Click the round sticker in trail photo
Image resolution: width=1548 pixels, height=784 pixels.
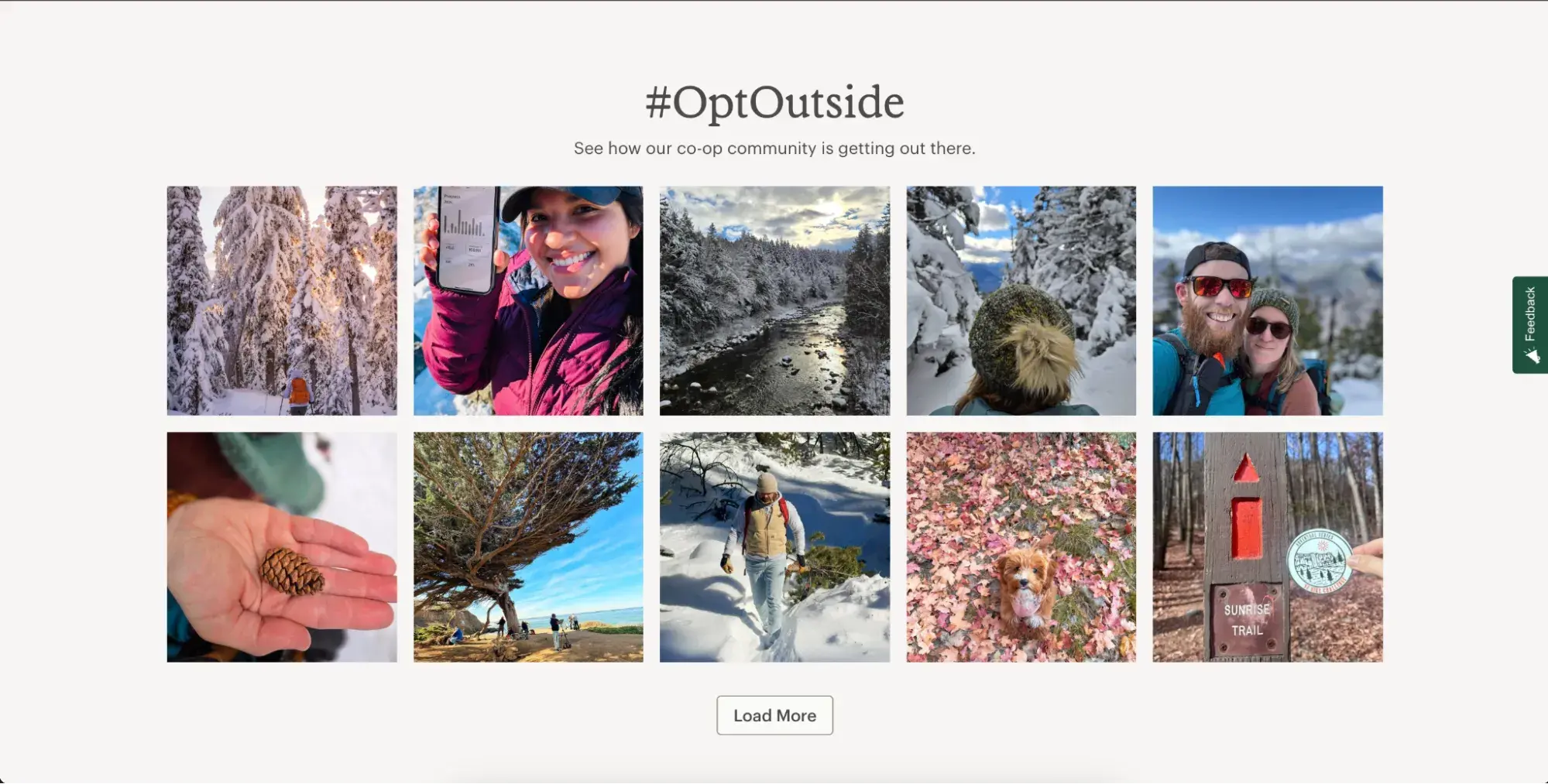(x=1320, y=562)
